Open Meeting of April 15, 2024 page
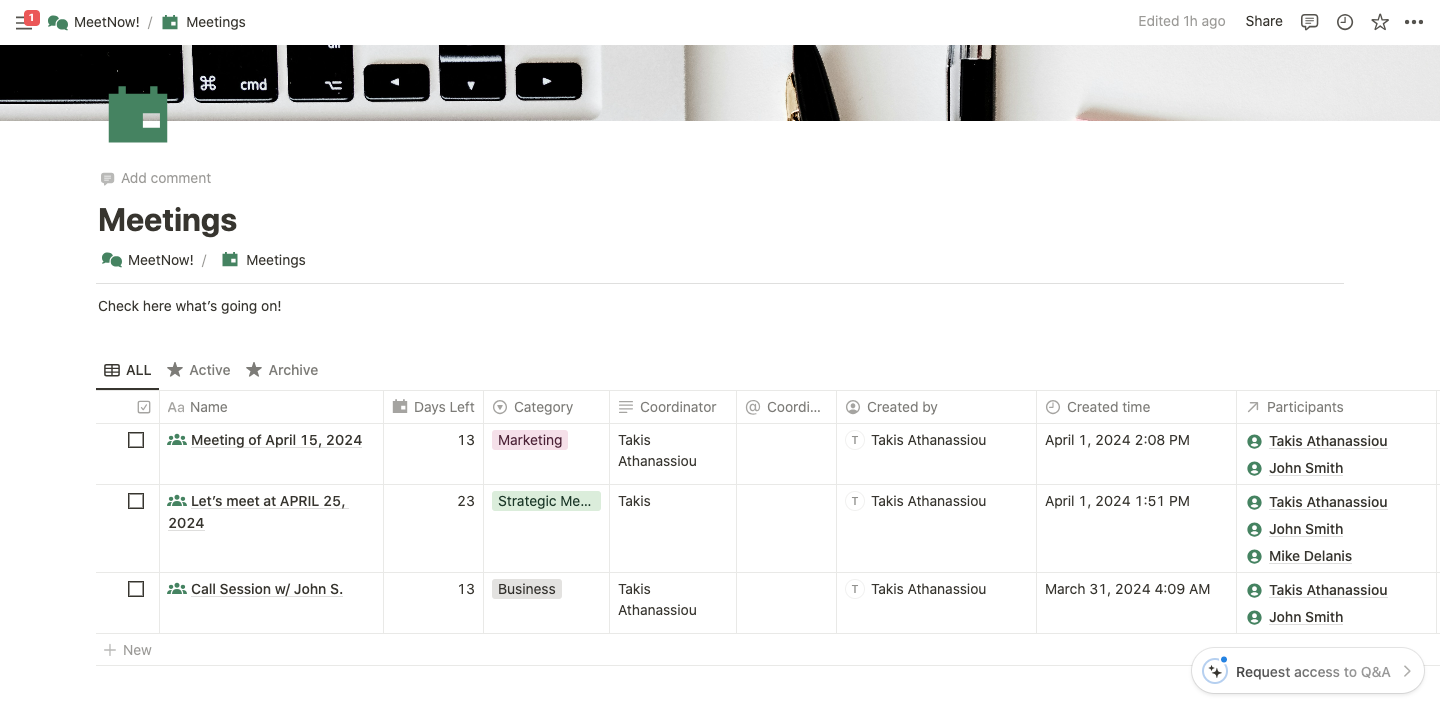This screenshot has width=1440, height=709. [x=276, y=440]
